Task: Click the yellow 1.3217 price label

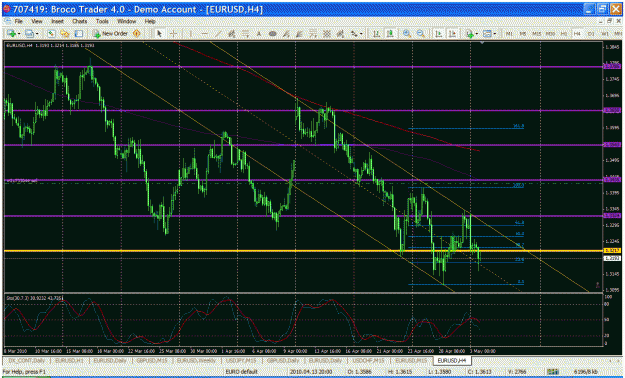Action: pyautogui.click(x=612, y=250)
